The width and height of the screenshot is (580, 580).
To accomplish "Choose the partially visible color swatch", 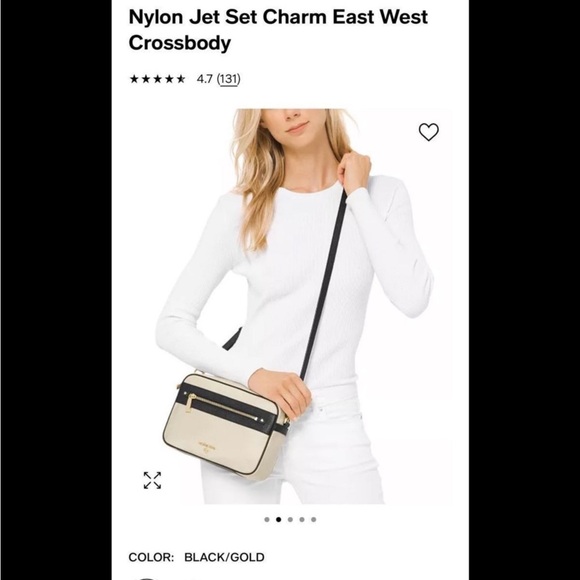I will tap(146, 578).
